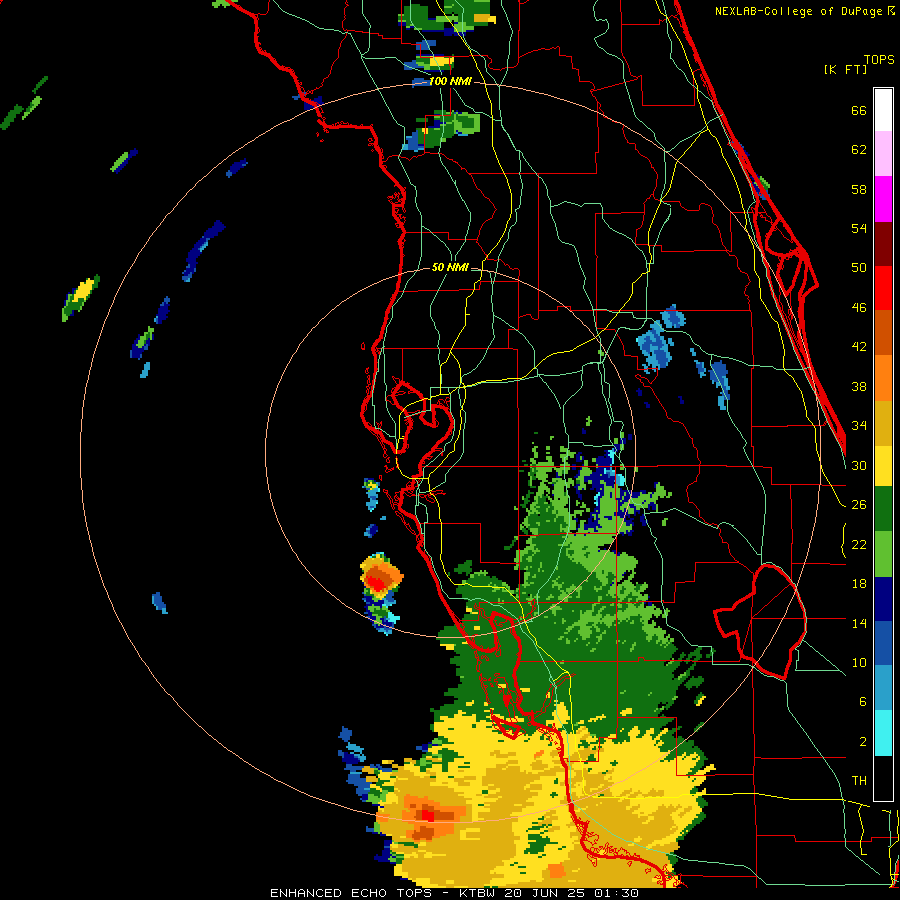Viewport: 900px width, 900px height.
Task: Click the '01:30' timestamp
Action: click(617, 893)
